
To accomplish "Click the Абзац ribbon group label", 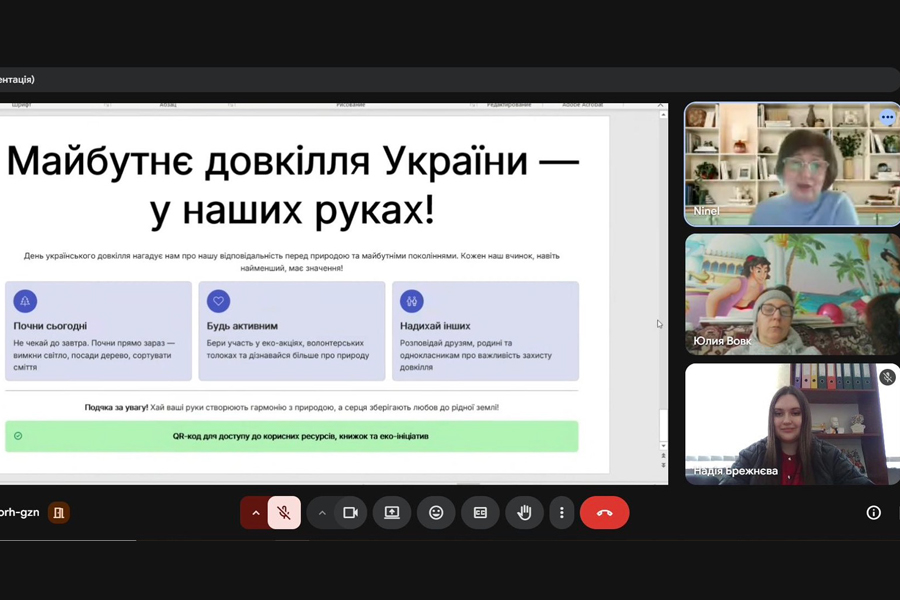I will coord(168,105).
